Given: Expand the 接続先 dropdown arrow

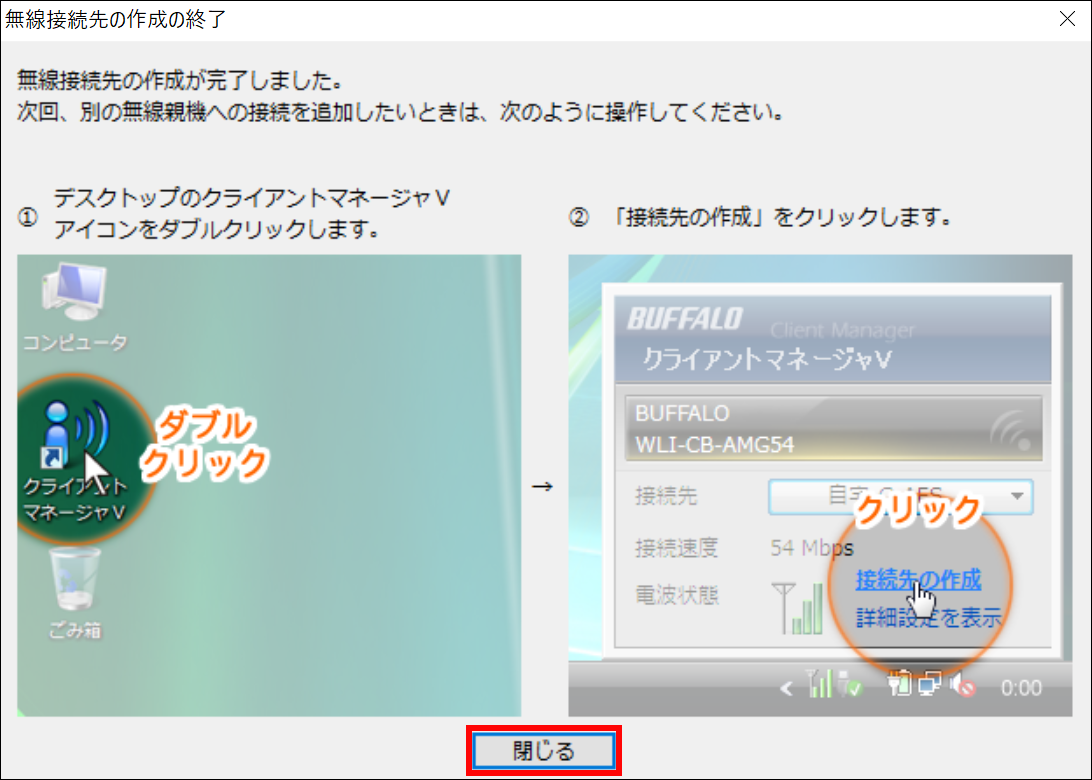Looking at the screenshot, I should (x=1017, y=496).
